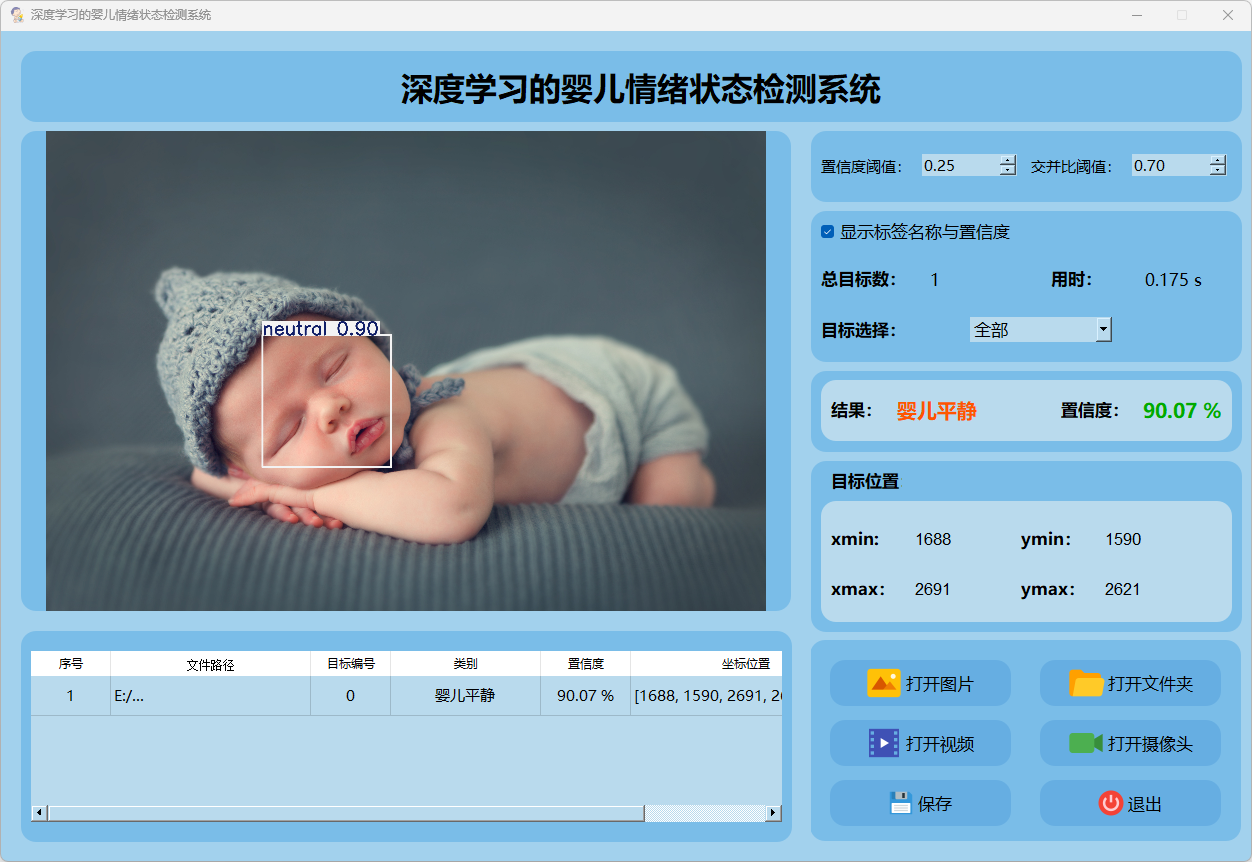Click the green camera icon for 打开摄像头
The image size is (1252, 862).
pos(1086,743)
